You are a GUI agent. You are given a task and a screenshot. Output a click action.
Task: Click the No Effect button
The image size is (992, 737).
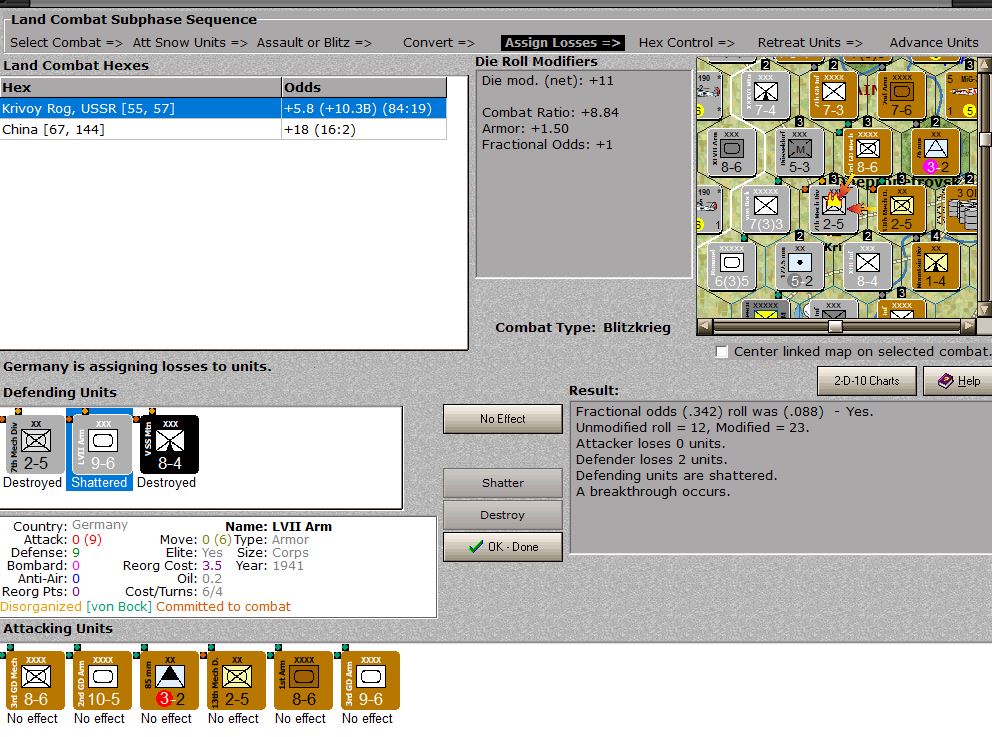tap(503, 419)
